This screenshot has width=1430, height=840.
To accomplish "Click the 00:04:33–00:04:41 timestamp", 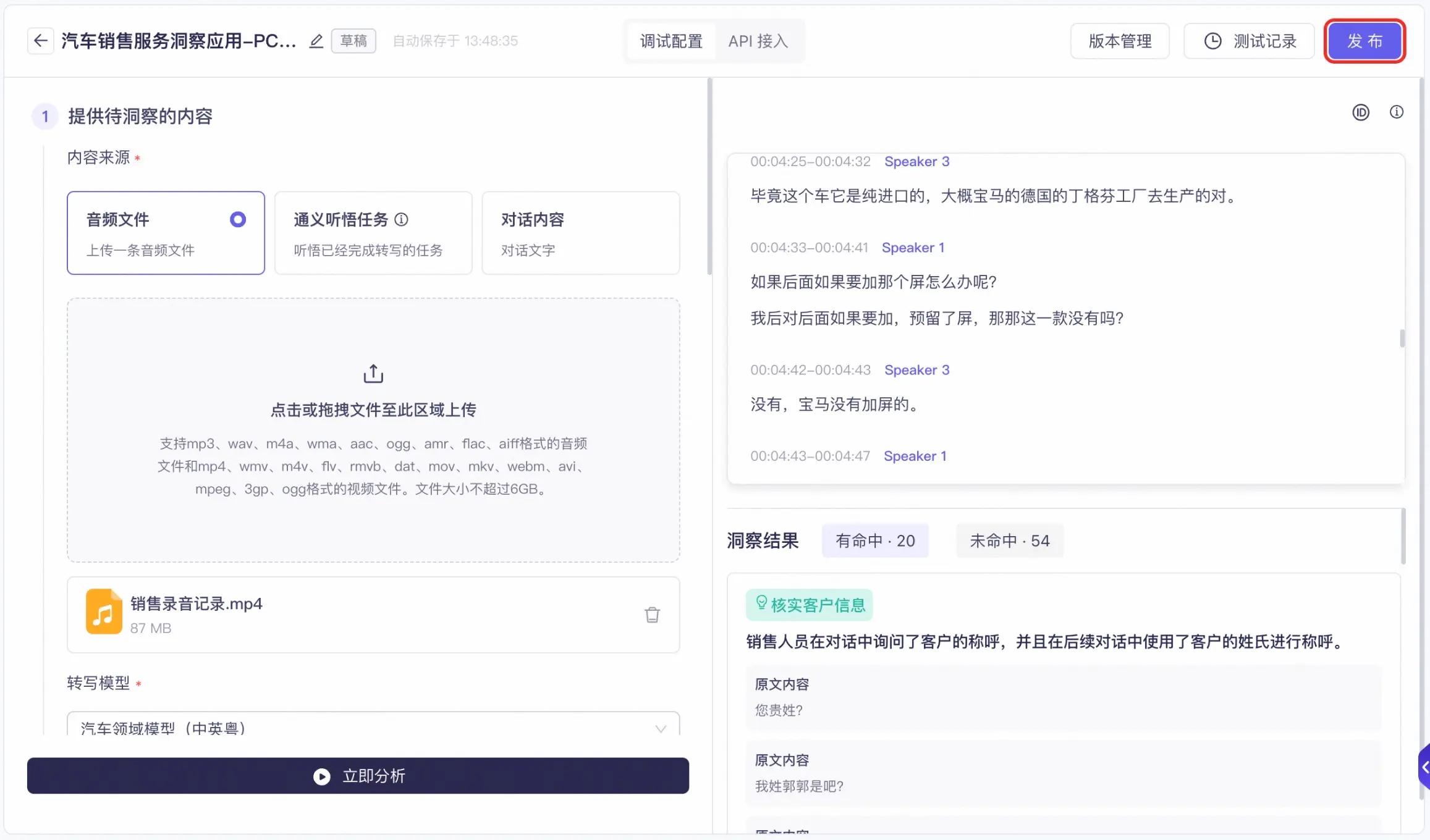I will point(809,248).
